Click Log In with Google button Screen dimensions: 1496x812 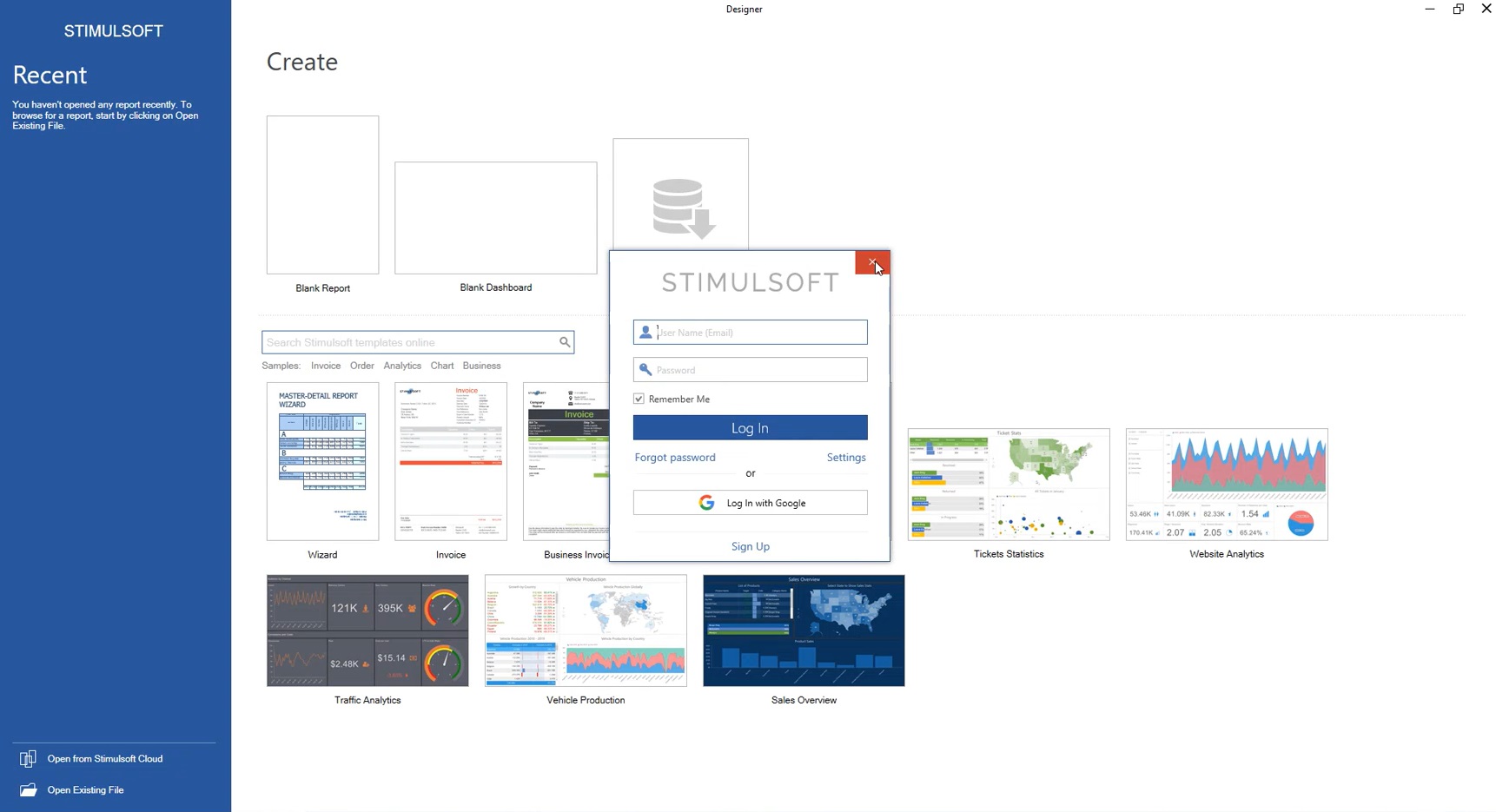point(750,503)
